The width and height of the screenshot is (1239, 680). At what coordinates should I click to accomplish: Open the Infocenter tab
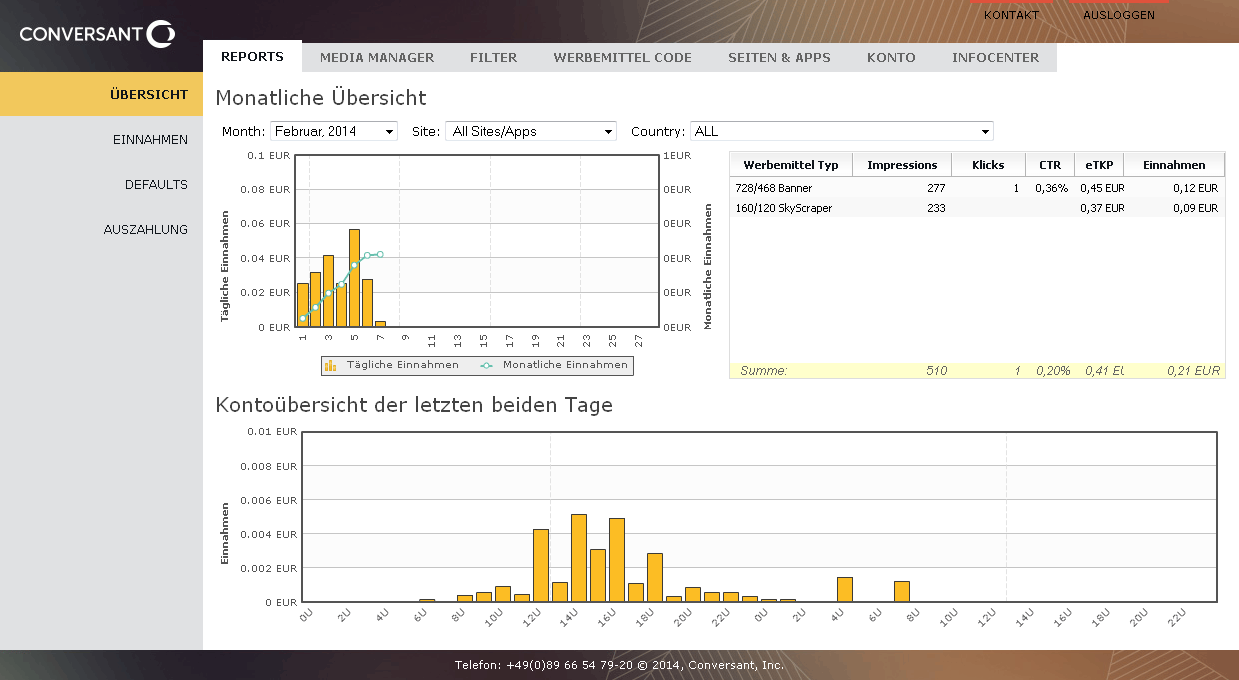[995, 58]
